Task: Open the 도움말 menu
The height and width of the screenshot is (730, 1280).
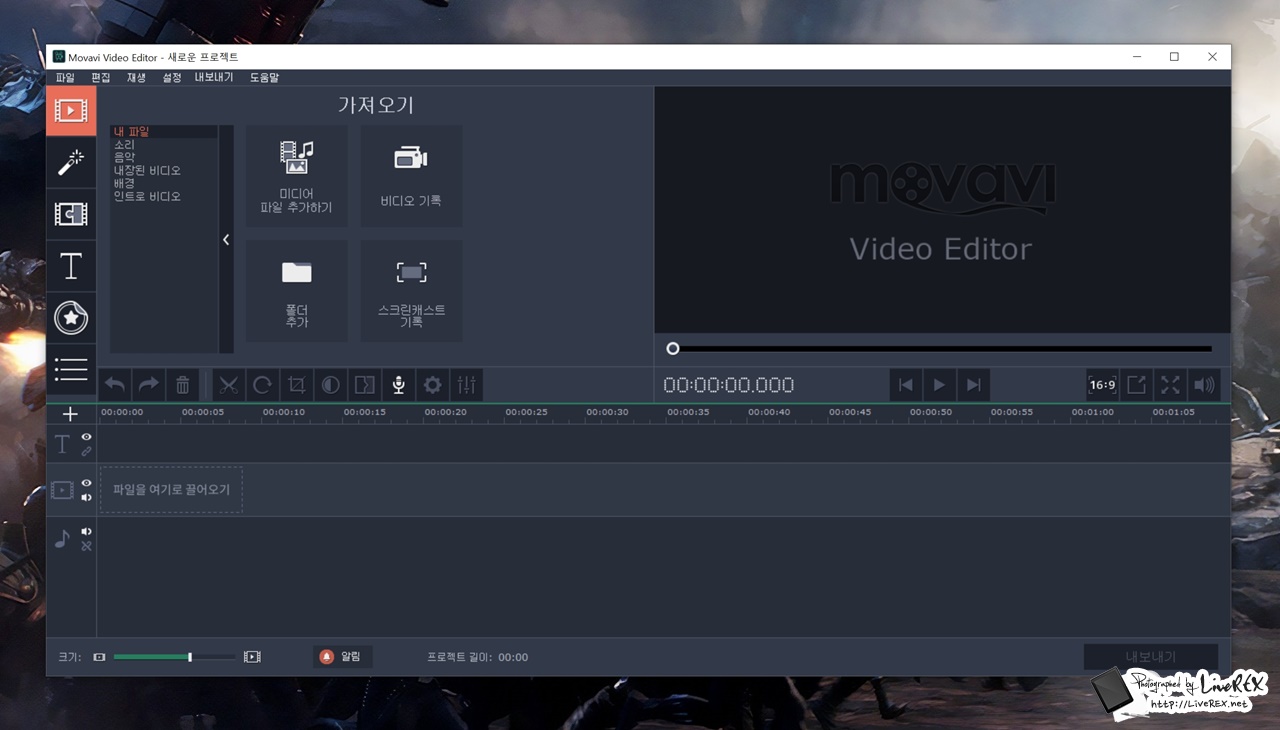Action: tap(264, 77)
